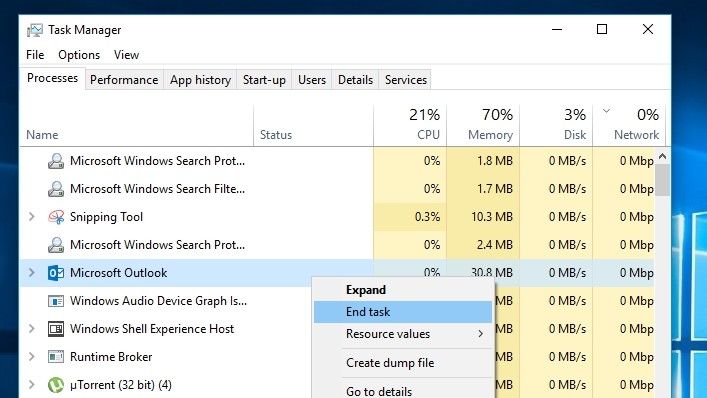The width and height of the screenshot is (707, 398).
Task: Switch to the Details tab
Action: pyautogui.click(x=355, y=80)
